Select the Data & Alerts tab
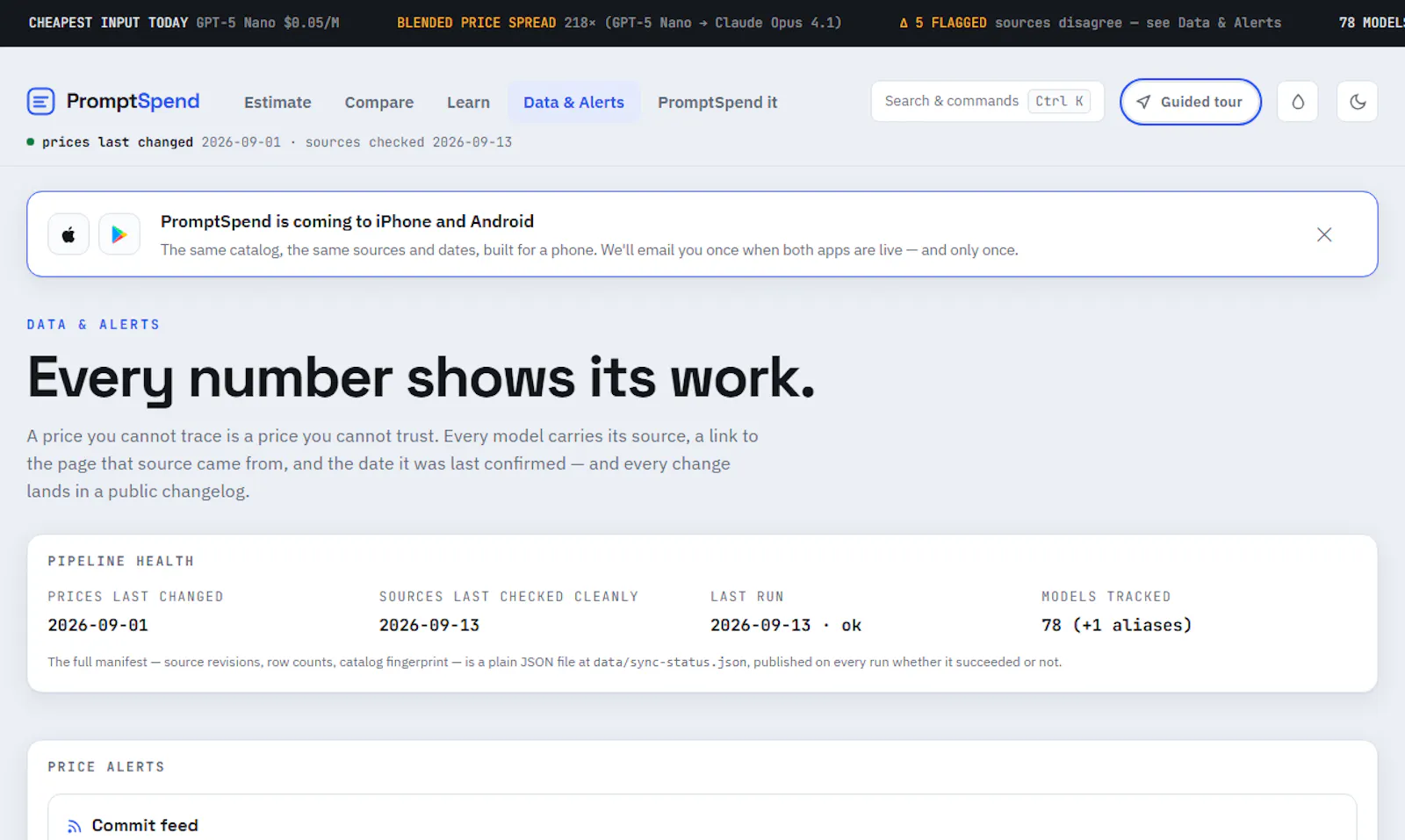This screenshot has height=840, width=1405. coord(573,103)
